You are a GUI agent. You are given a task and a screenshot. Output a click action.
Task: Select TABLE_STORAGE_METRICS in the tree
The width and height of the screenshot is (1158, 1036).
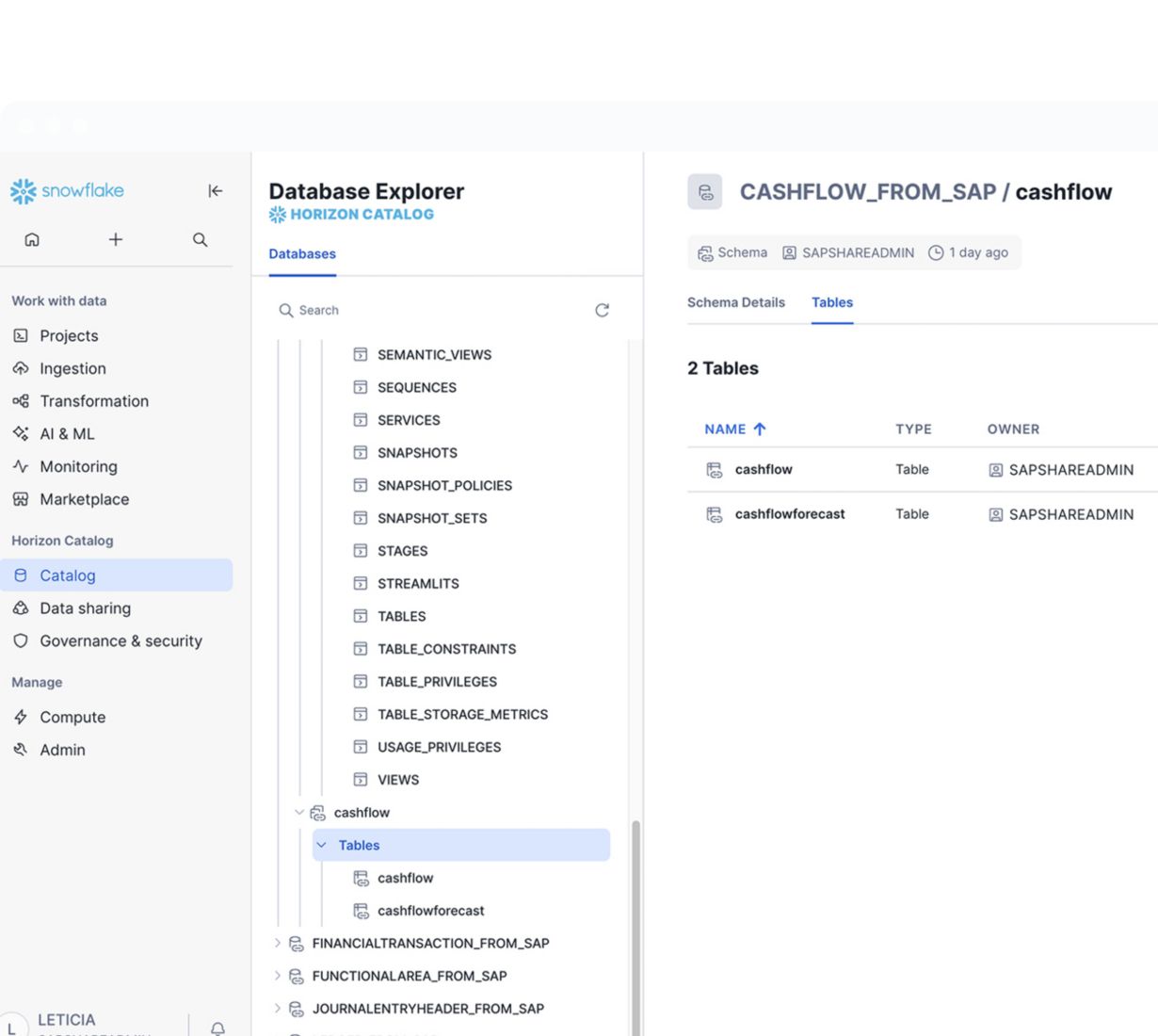[x=462, y=715]
